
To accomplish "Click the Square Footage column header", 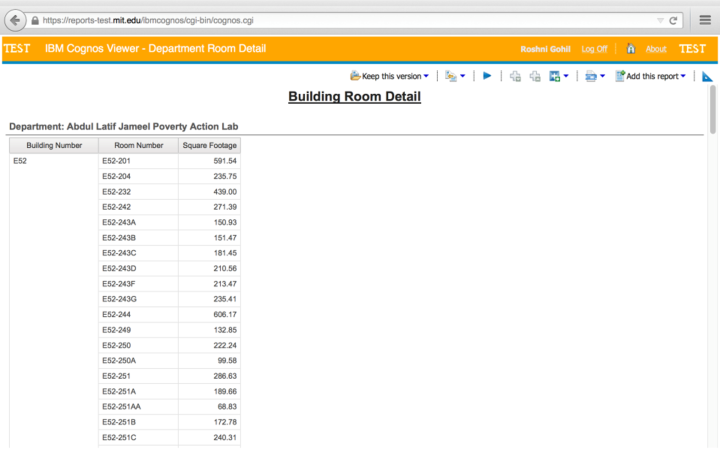I will coord(209,145).
